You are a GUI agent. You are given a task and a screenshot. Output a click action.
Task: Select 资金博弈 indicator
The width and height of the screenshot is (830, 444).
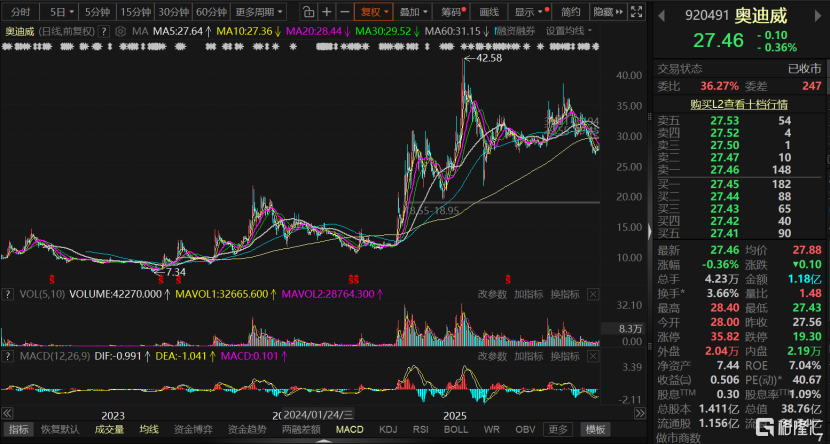(x=193, y=429)
